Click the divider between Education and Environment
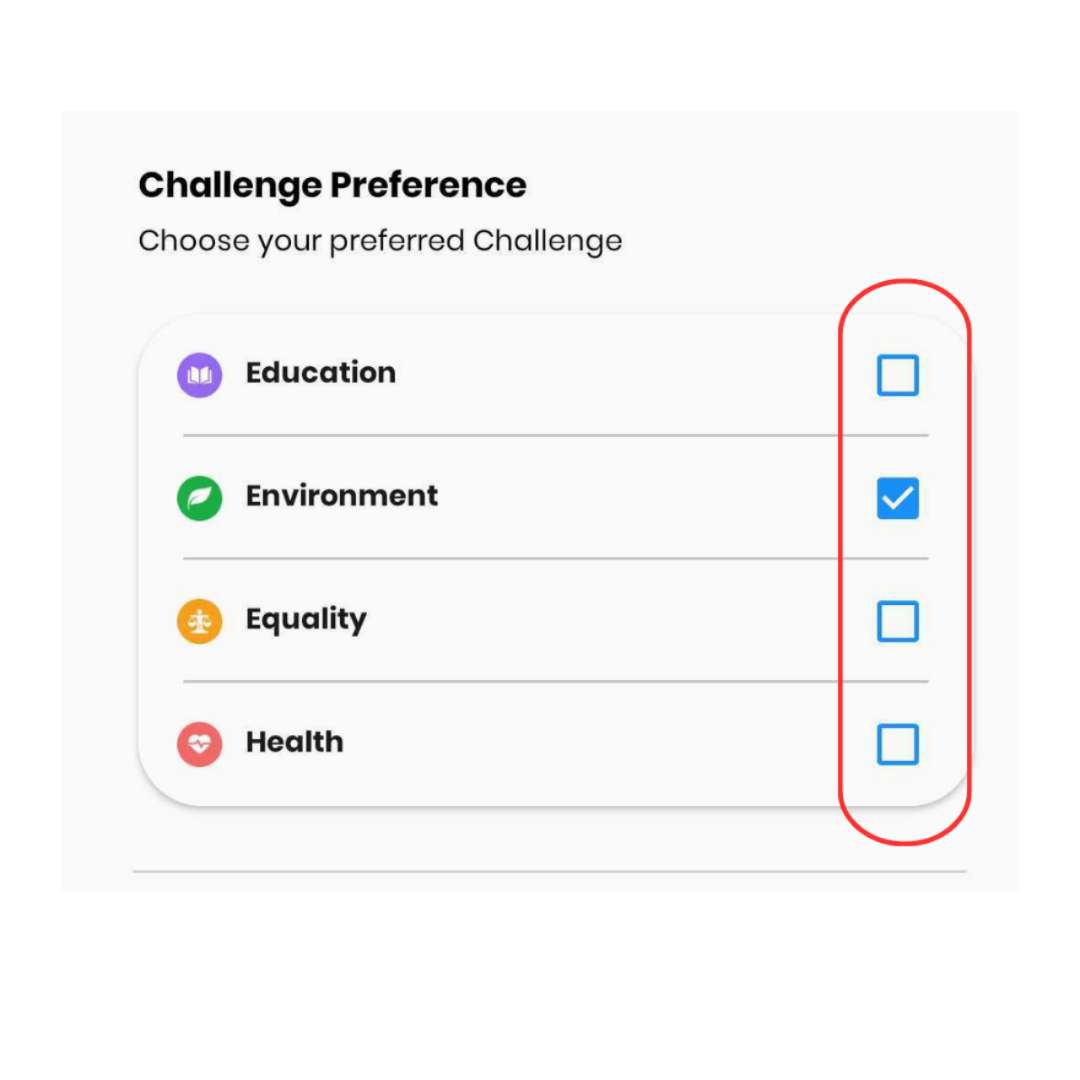The width and height of the screenshot is (1080, 1080). [556, 435]
